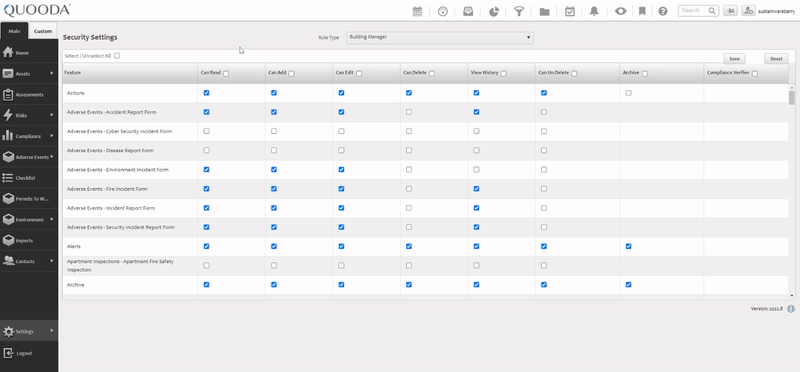800x372 pixels.
Task: Click the Save button
Action: tap(734, 59)
